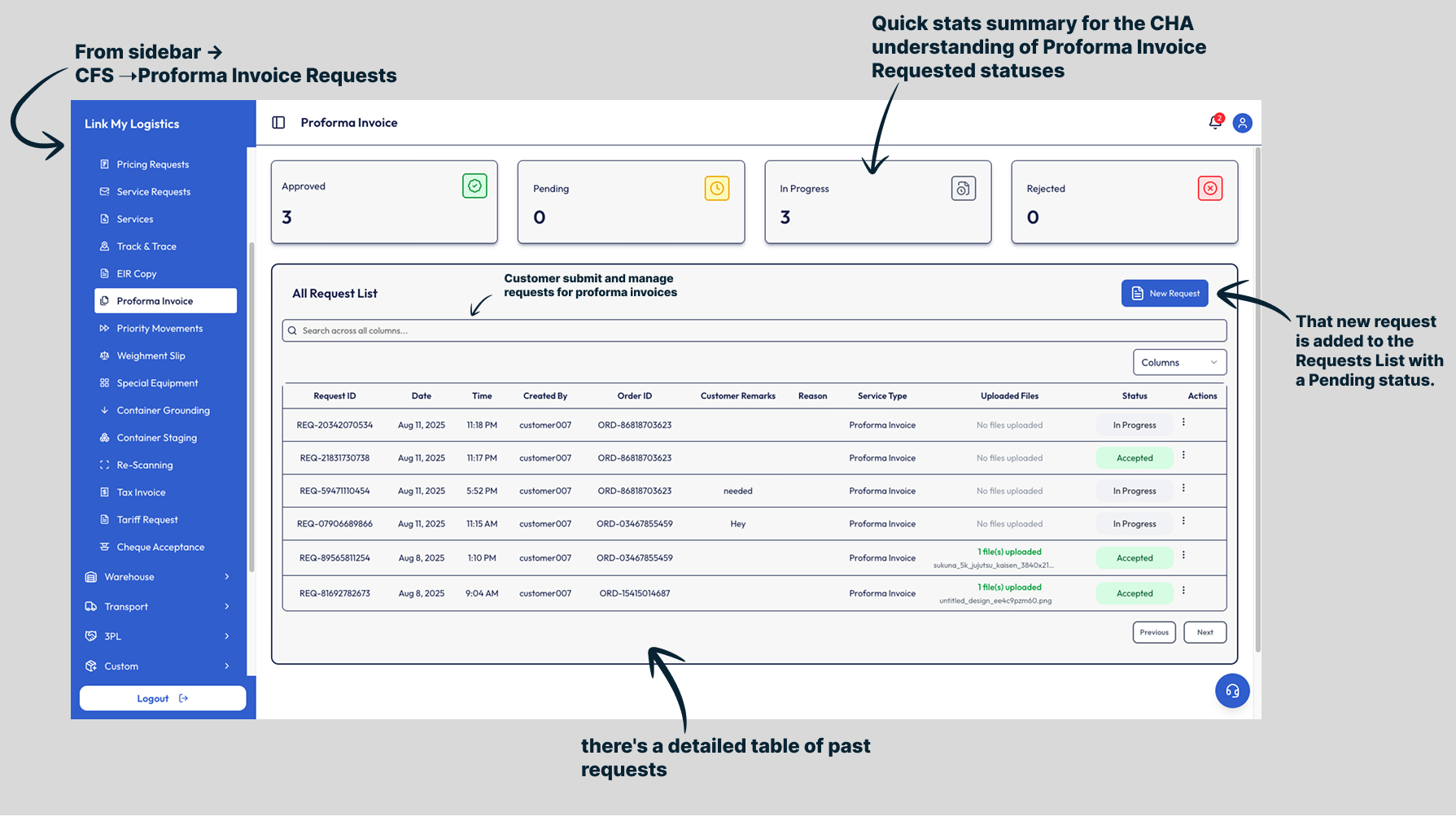Click the green Approved checkmark icon

coord(474,186)
